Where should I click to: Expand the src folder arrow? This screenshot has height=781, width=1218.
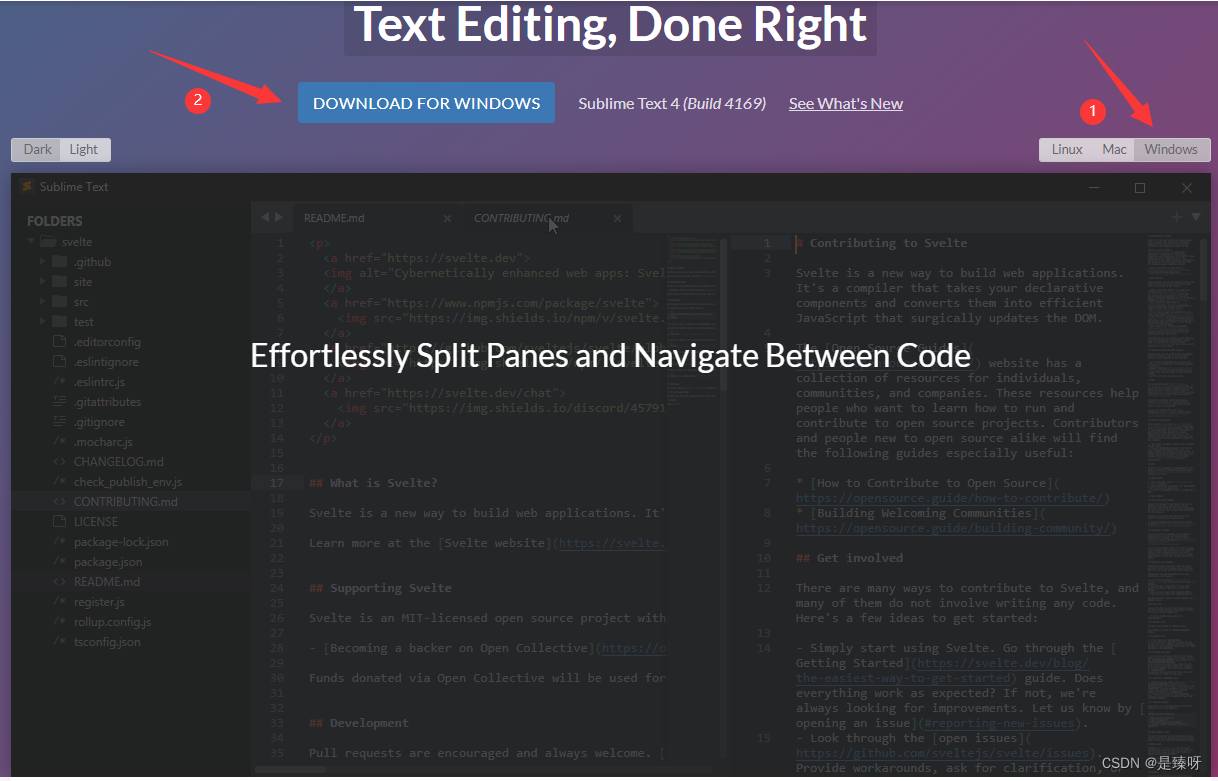pos(43,302)
